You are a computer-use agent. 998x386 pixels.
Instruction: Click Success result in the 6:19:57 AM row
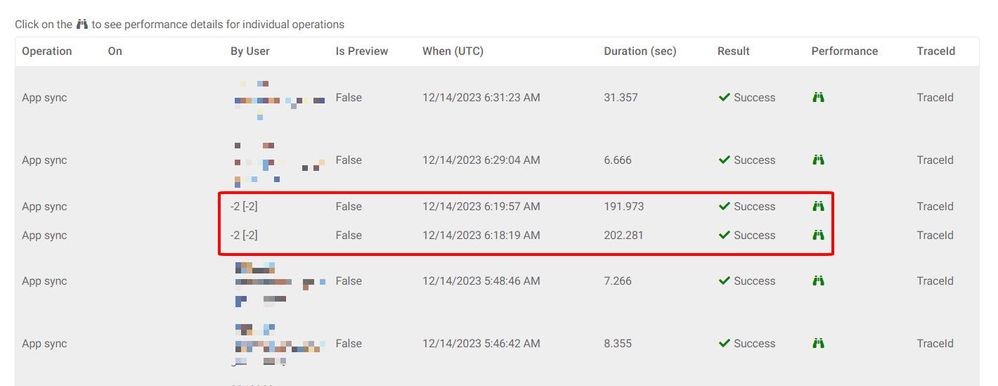coord(747,206)
